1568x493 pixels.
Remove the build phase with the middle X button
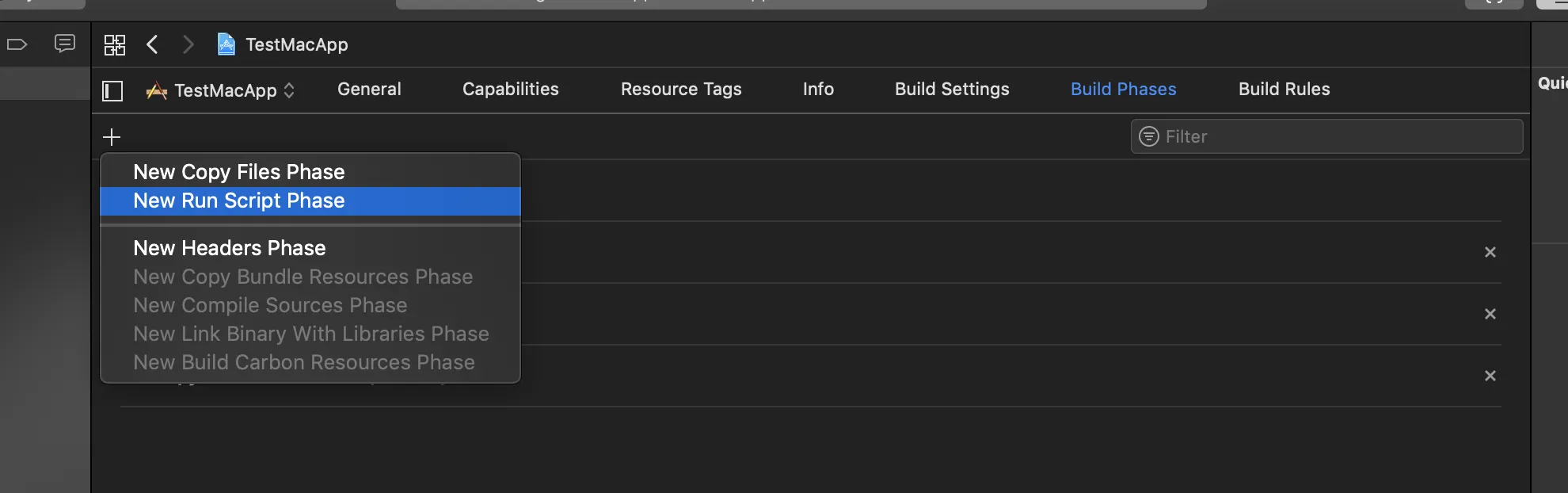pos(1490,314)
